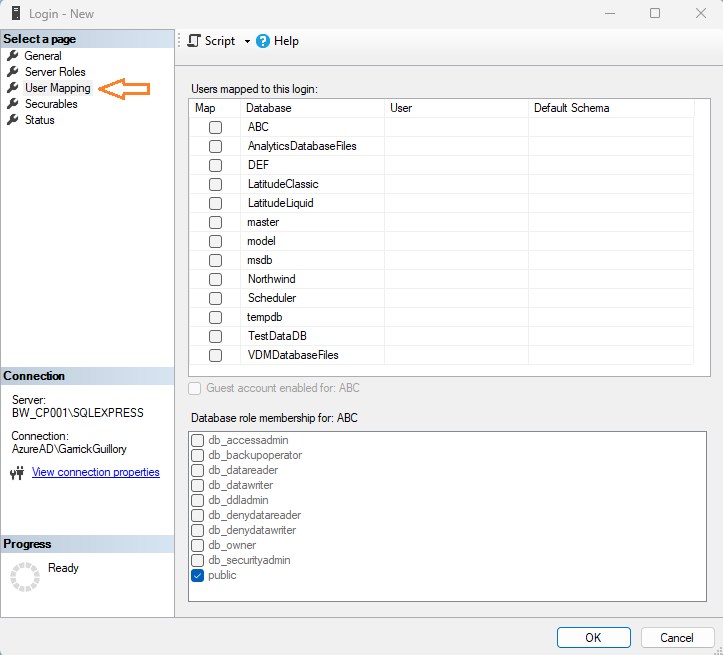Enable mapping for TestDataDB
The width and height of the screenshot is (723, 655).
click(x=215, y=336)
